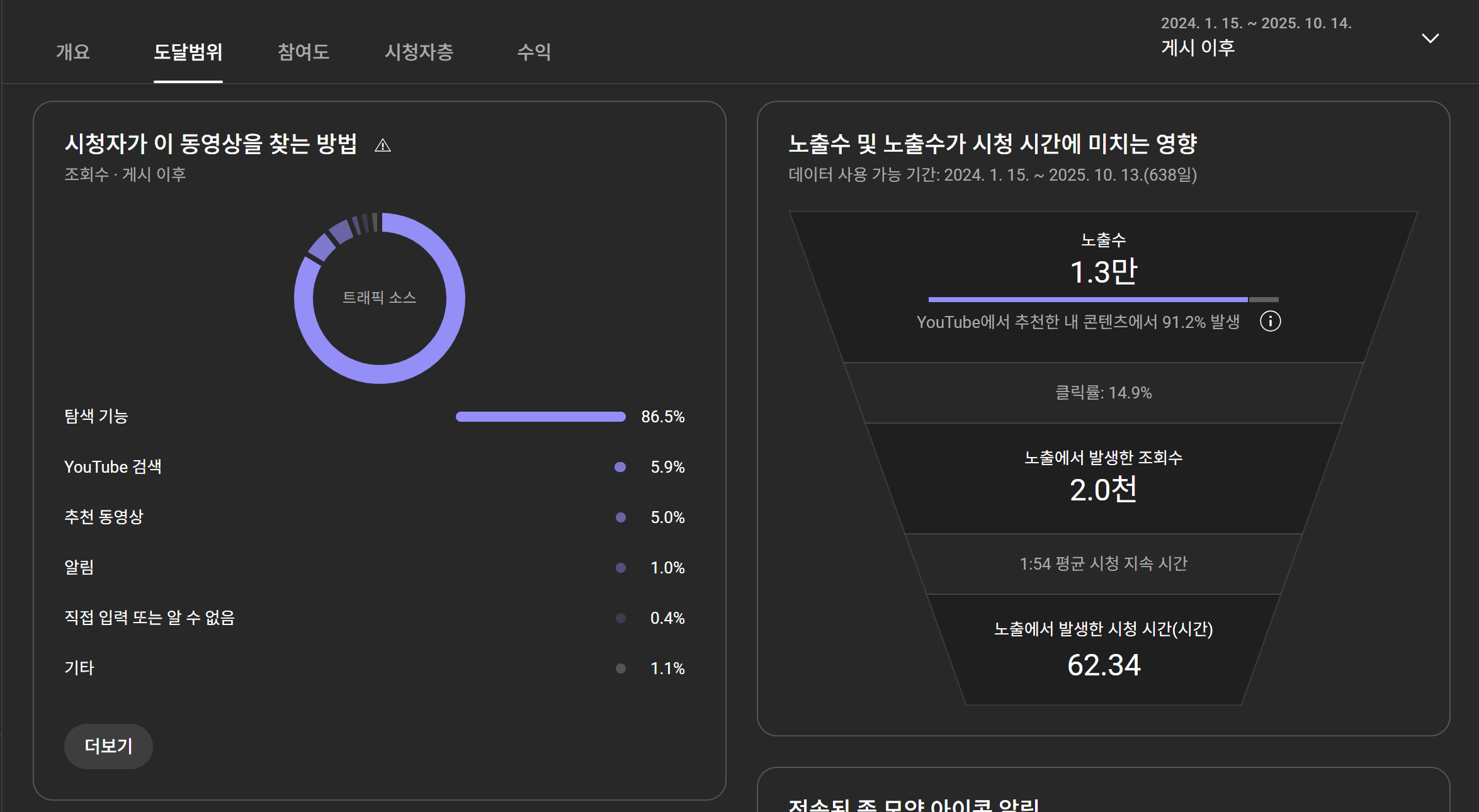Select the 도달범위 tab

coord(188,52)
